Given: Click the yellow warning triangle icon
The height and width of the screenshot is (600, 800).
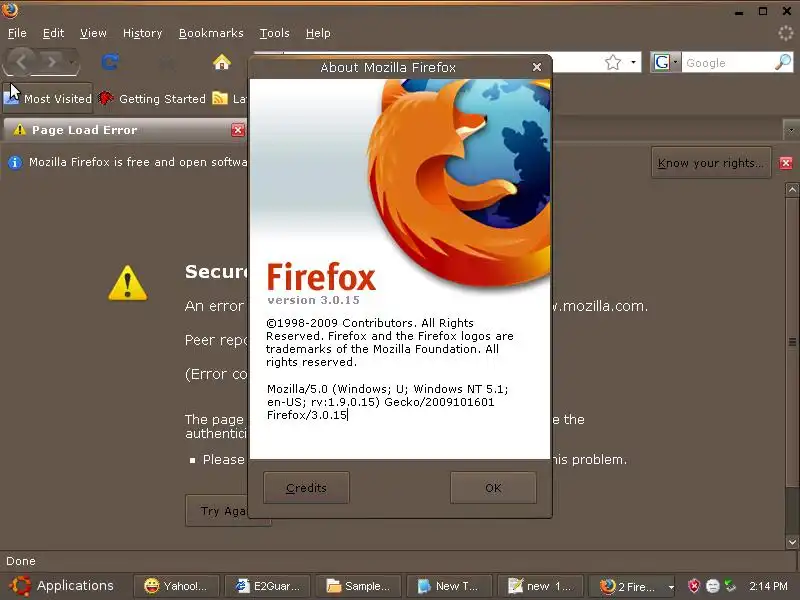Looking at the screenshot, I should 128,283.
